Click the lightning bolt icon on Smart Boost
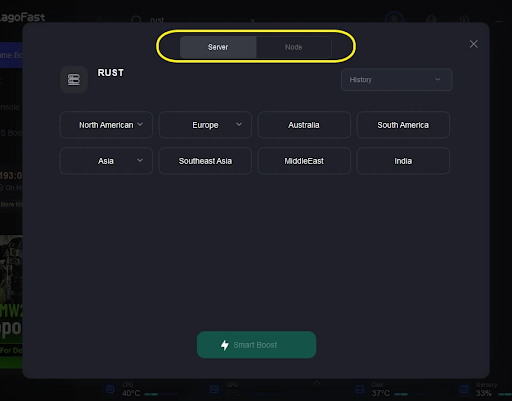 point(225,345)
